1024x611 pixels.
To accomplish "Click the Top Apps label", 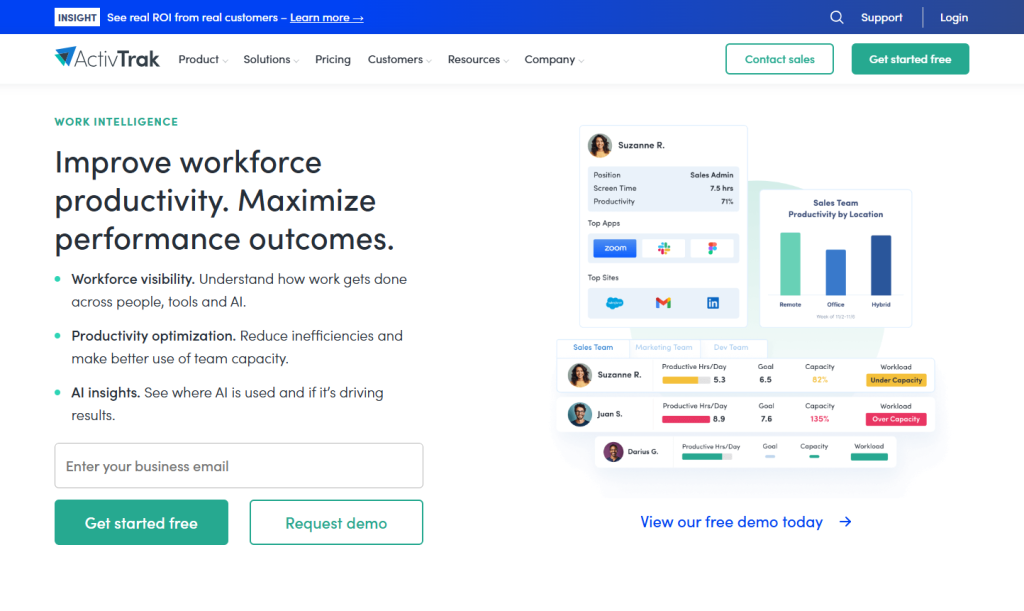I will pos(603,223).
